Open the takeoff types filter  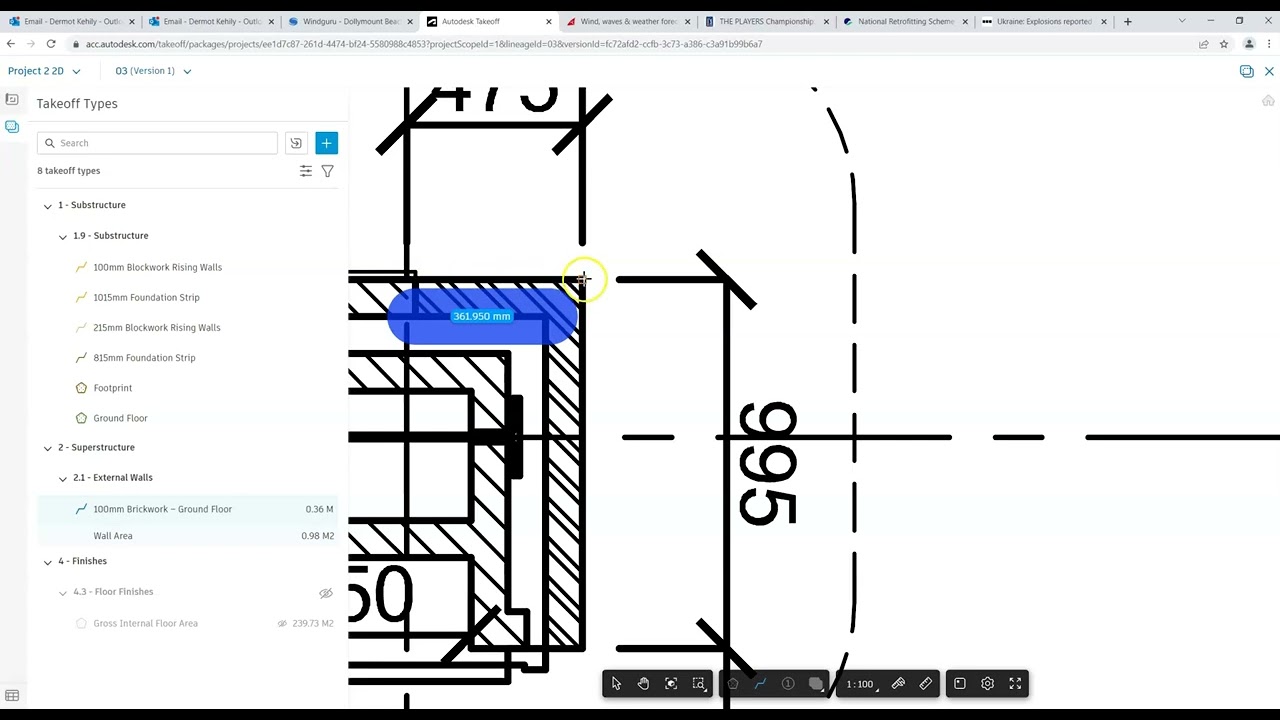[x=327, y=171]
